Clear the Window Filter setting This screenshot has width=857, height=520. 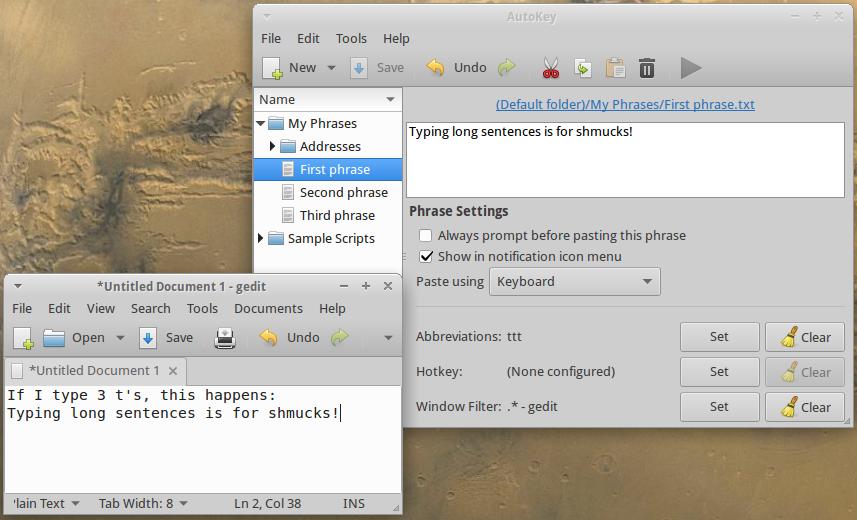point(805,407)
